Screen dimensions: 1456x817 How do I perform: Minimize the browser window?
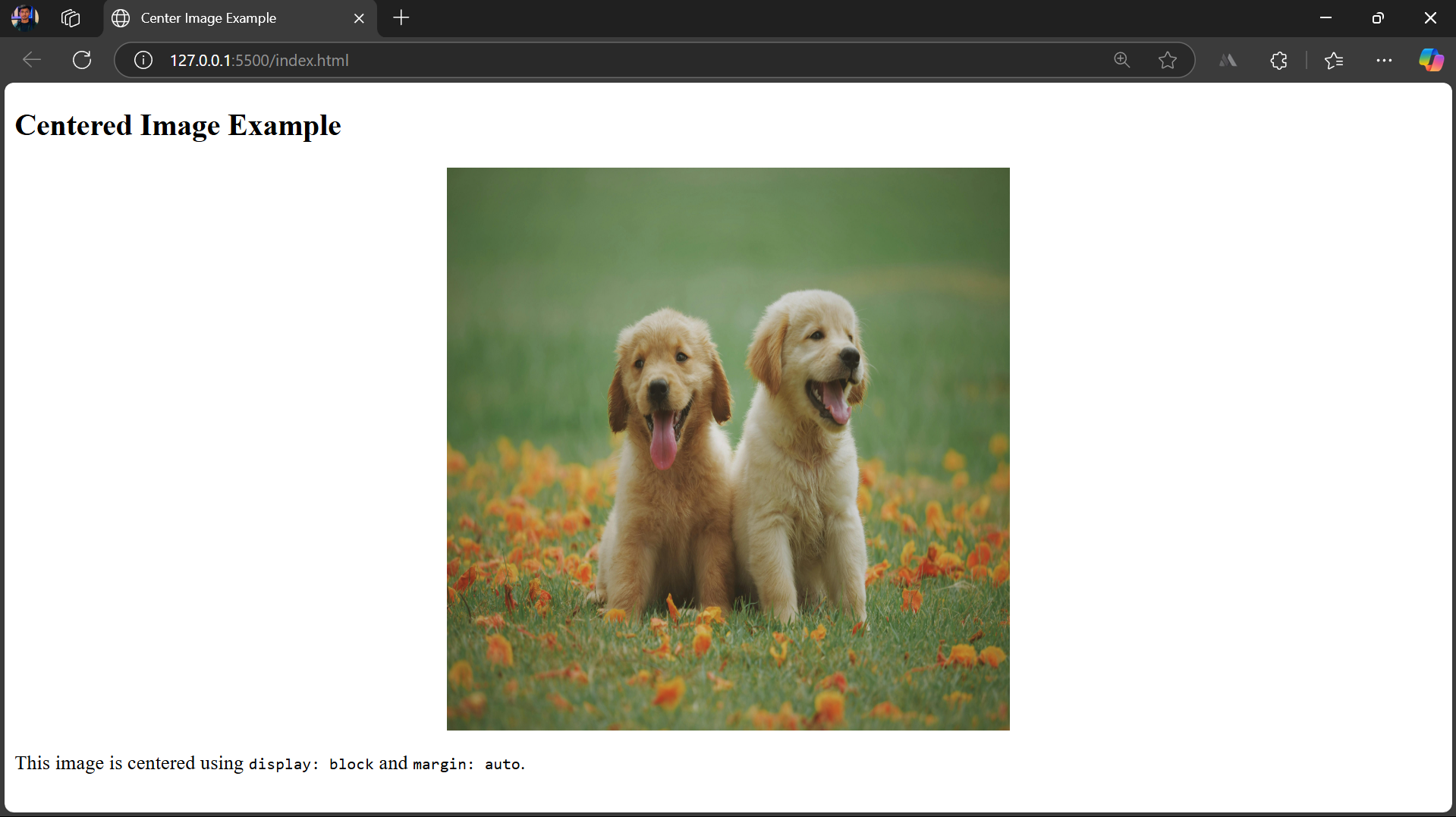1325,17
